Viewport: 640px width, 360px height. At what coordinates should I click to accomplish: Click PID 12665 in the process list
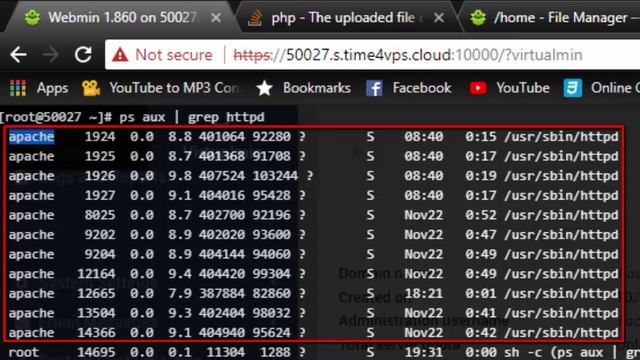[96, 293]
